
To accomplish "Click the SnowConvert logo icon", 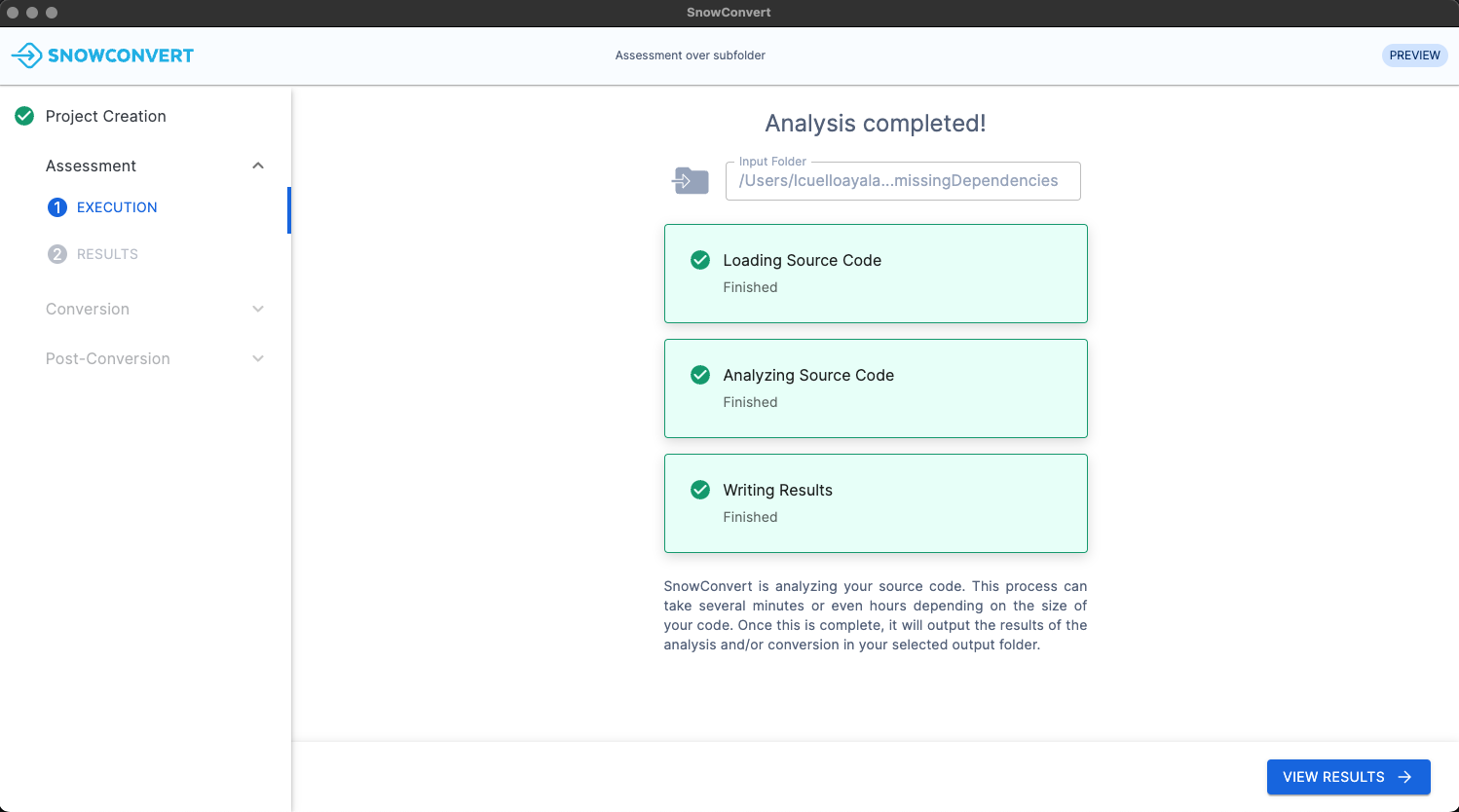I will (27, 55).
